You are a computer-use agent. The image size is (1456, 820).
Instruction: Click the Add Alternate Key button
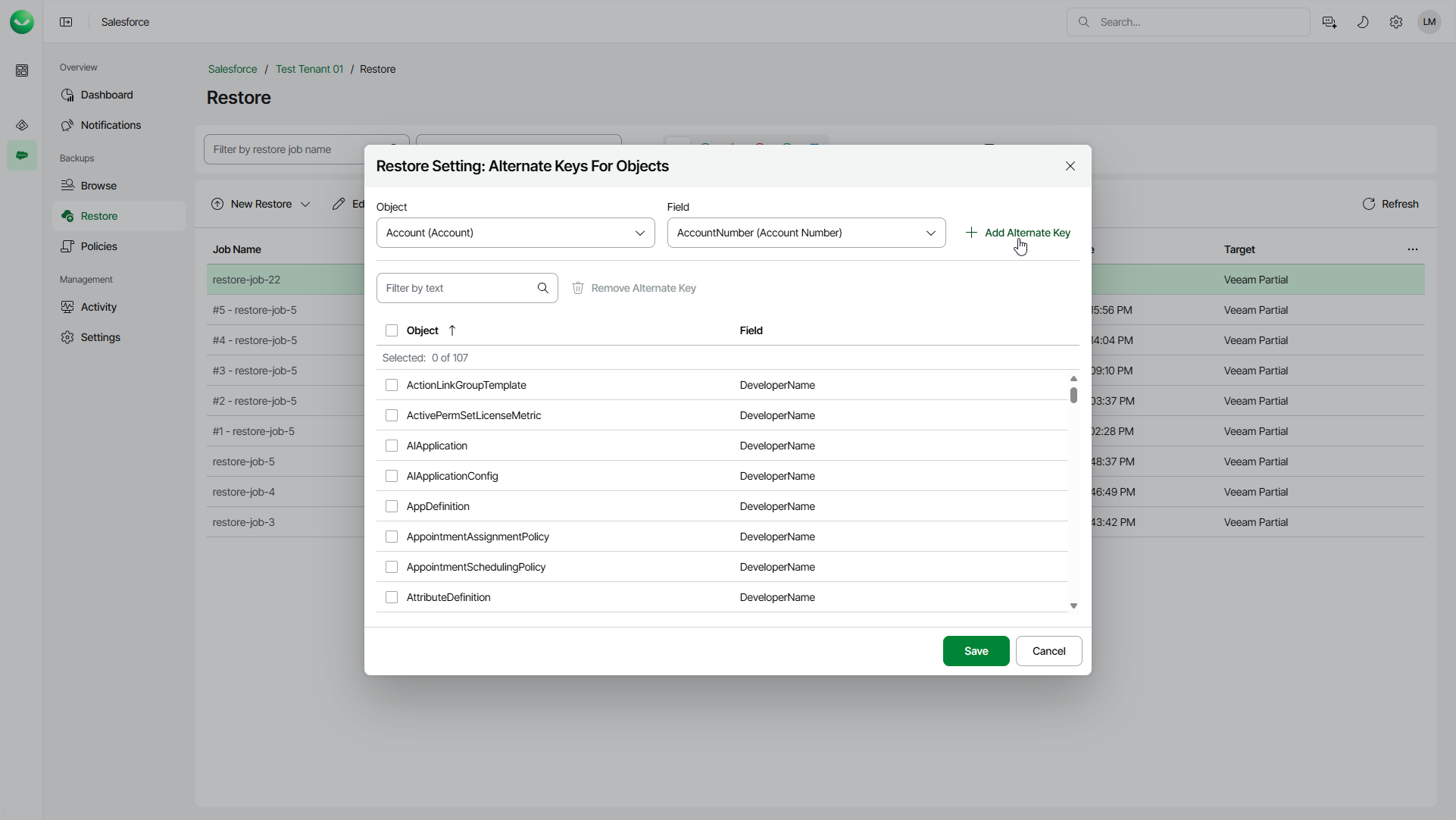pyautogui.click(x=1018, y=233)
